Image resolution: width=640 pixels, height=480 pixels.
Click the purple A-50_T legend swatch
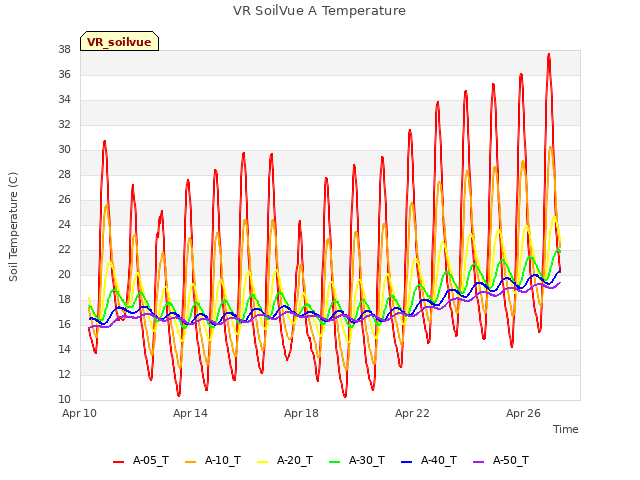point(478,462)
